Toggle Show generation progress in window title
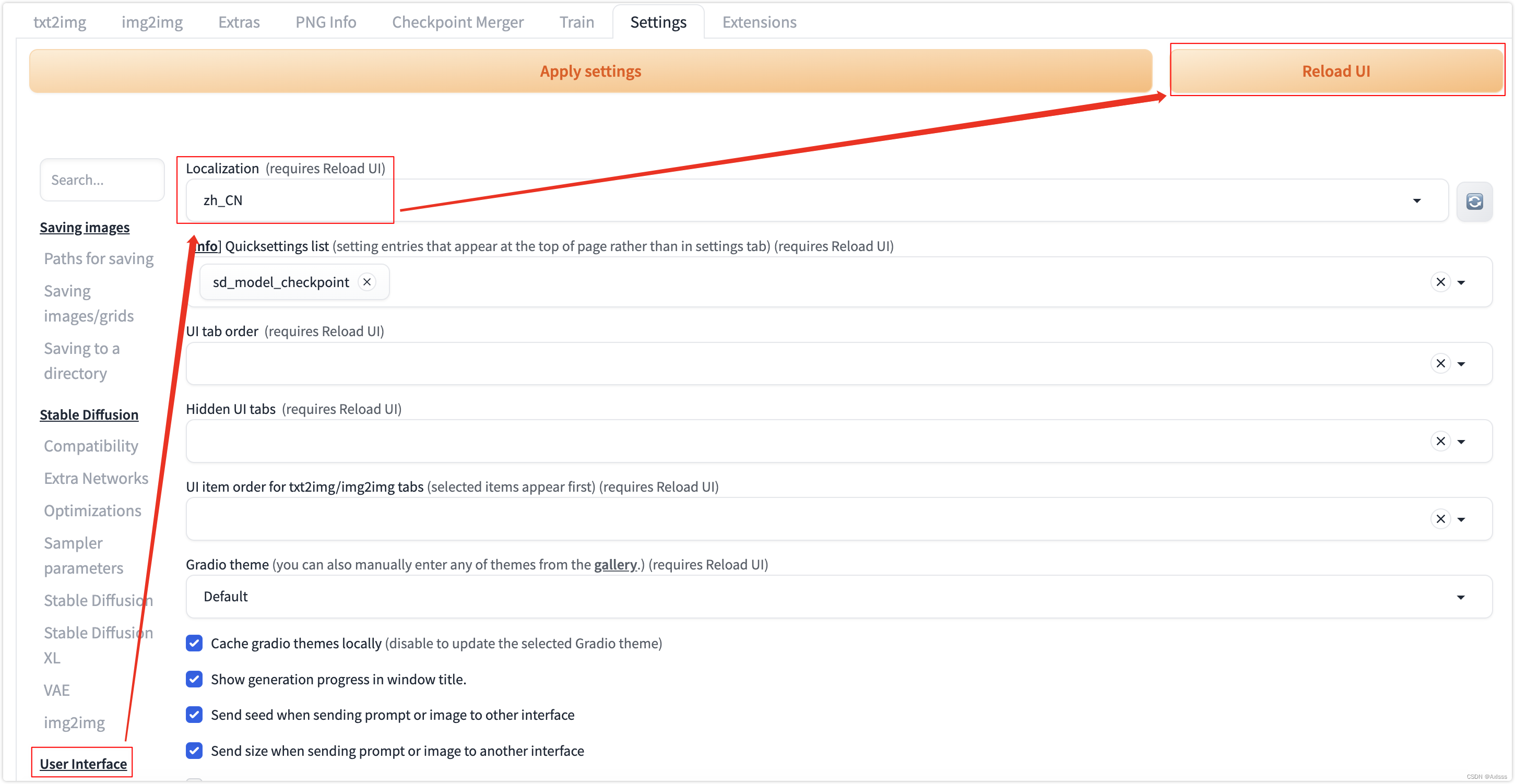 (194, 679)
